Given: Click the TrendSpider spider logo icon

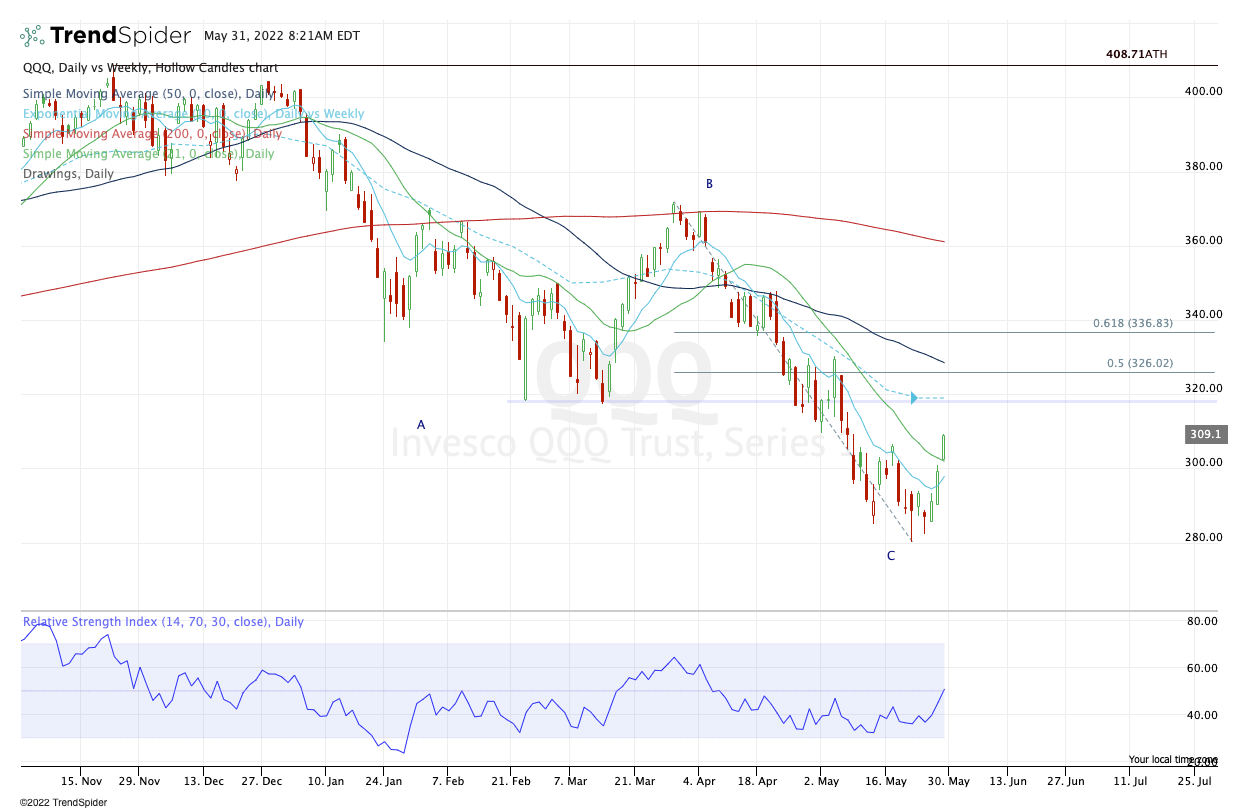Looking at the screenshot, I should (32, 36).
